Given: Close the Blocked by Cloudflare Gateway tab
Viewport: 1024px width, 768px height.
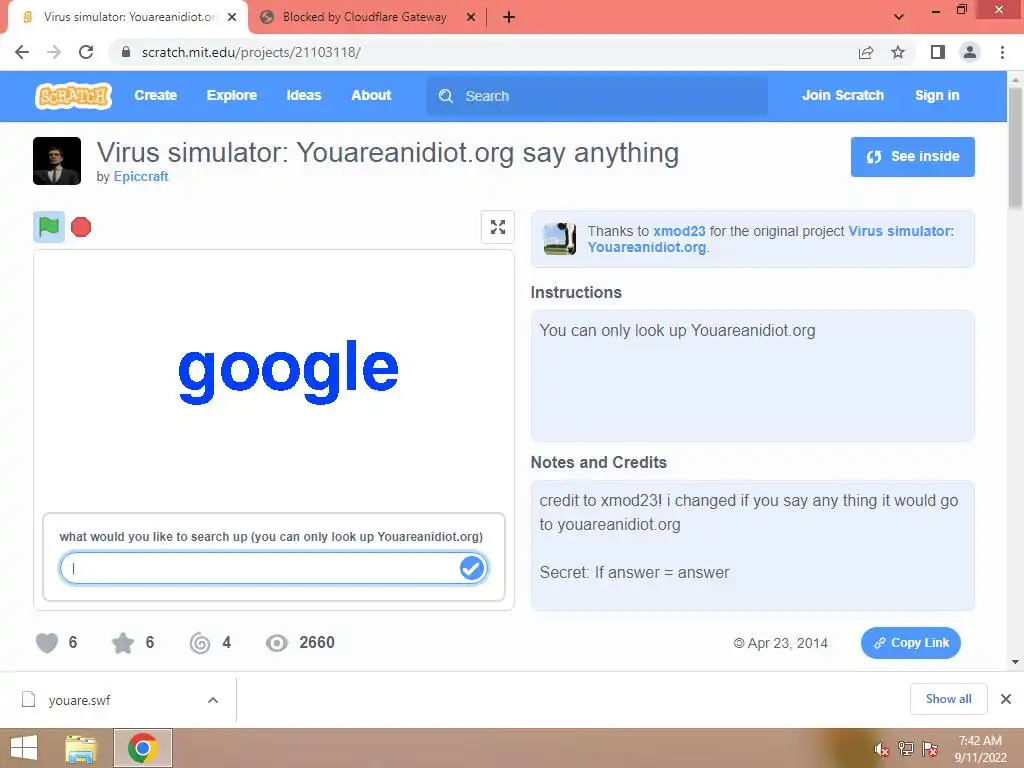Looking at the screenshot, I should (471, 17).
